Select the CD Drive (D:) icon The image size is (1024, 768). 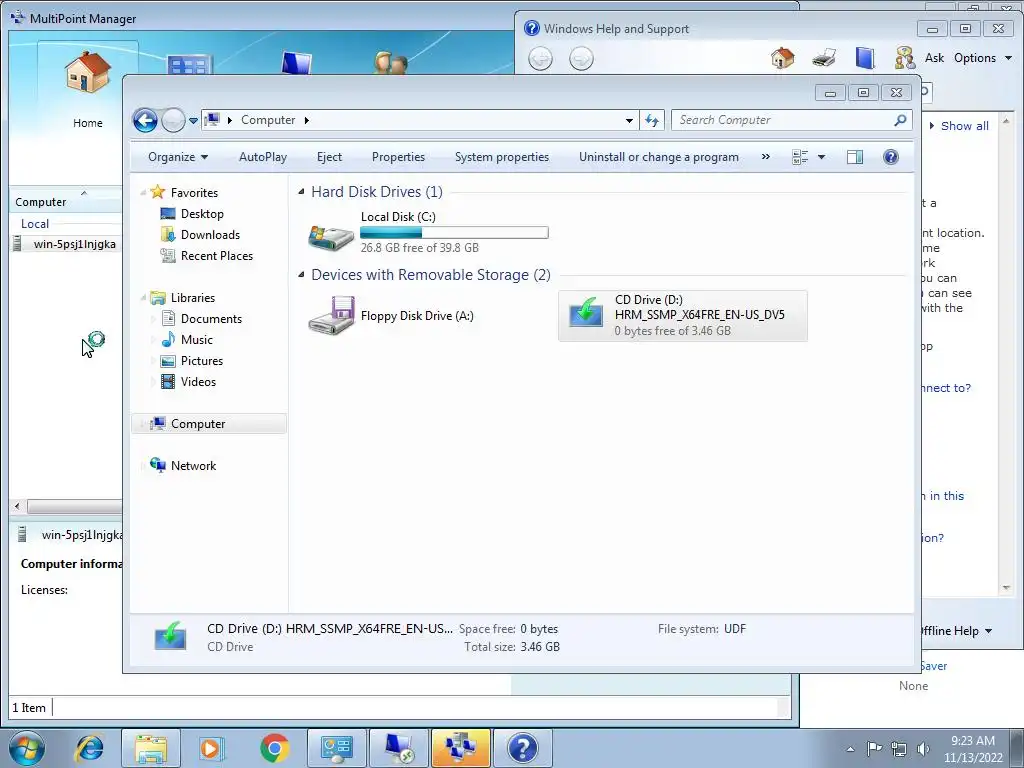click(x=586, y=313)
